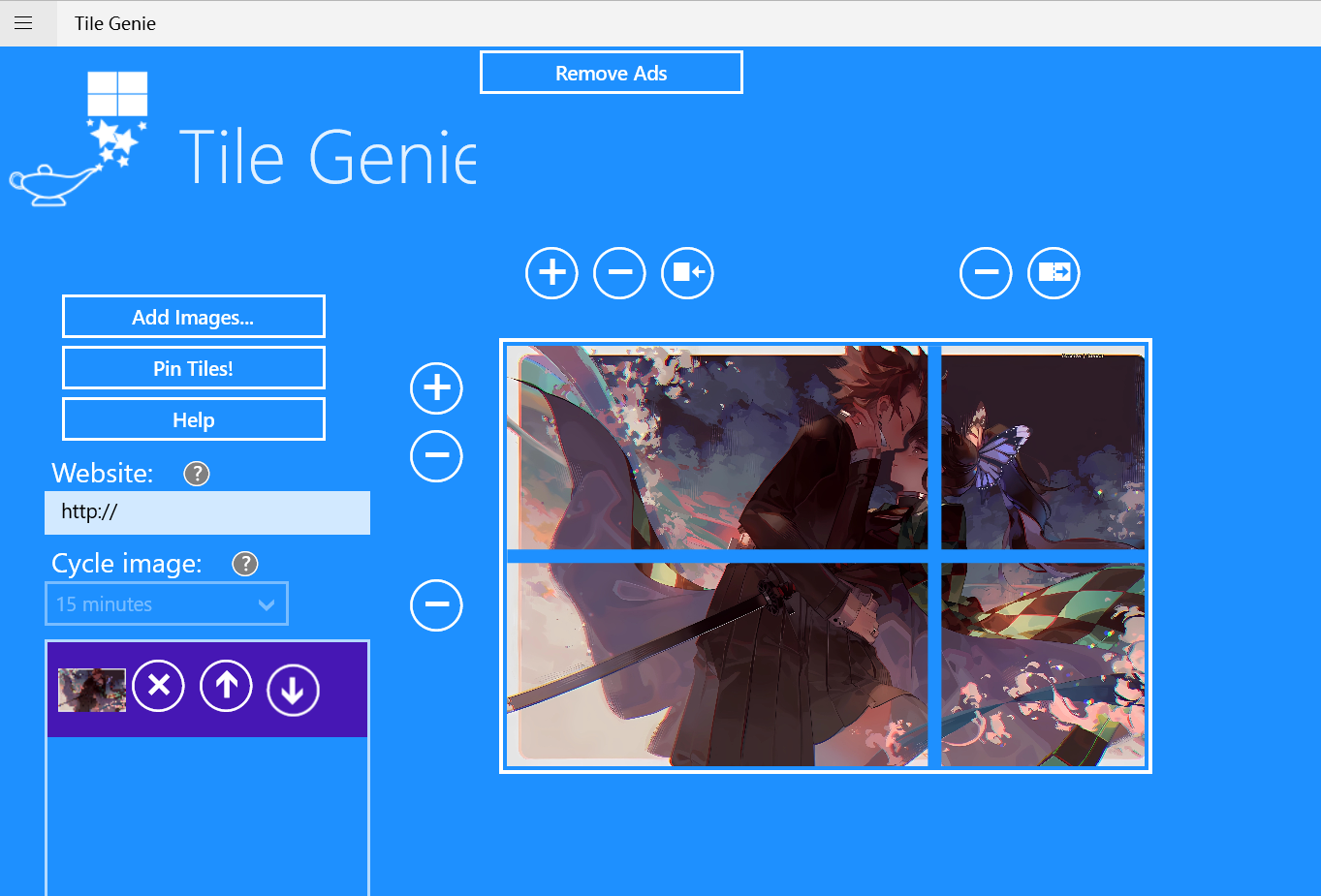Select the image thumbnail in the list
Image resolution: width=1321 pixels, height=896 pixels.
pos(92,691)
